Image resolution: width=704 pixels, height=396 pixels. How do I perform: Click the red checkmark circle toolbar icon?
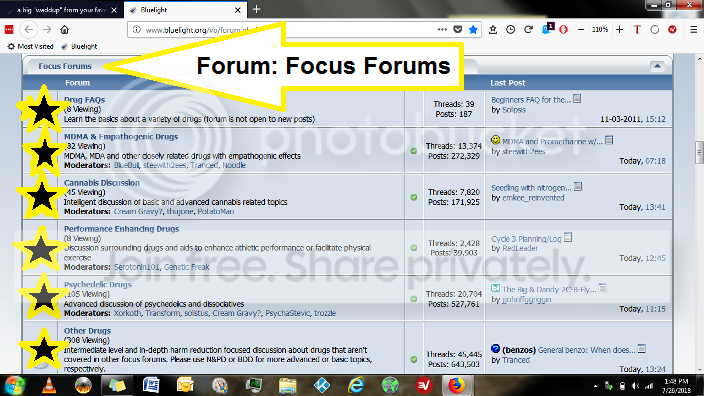tap(672, 30)
